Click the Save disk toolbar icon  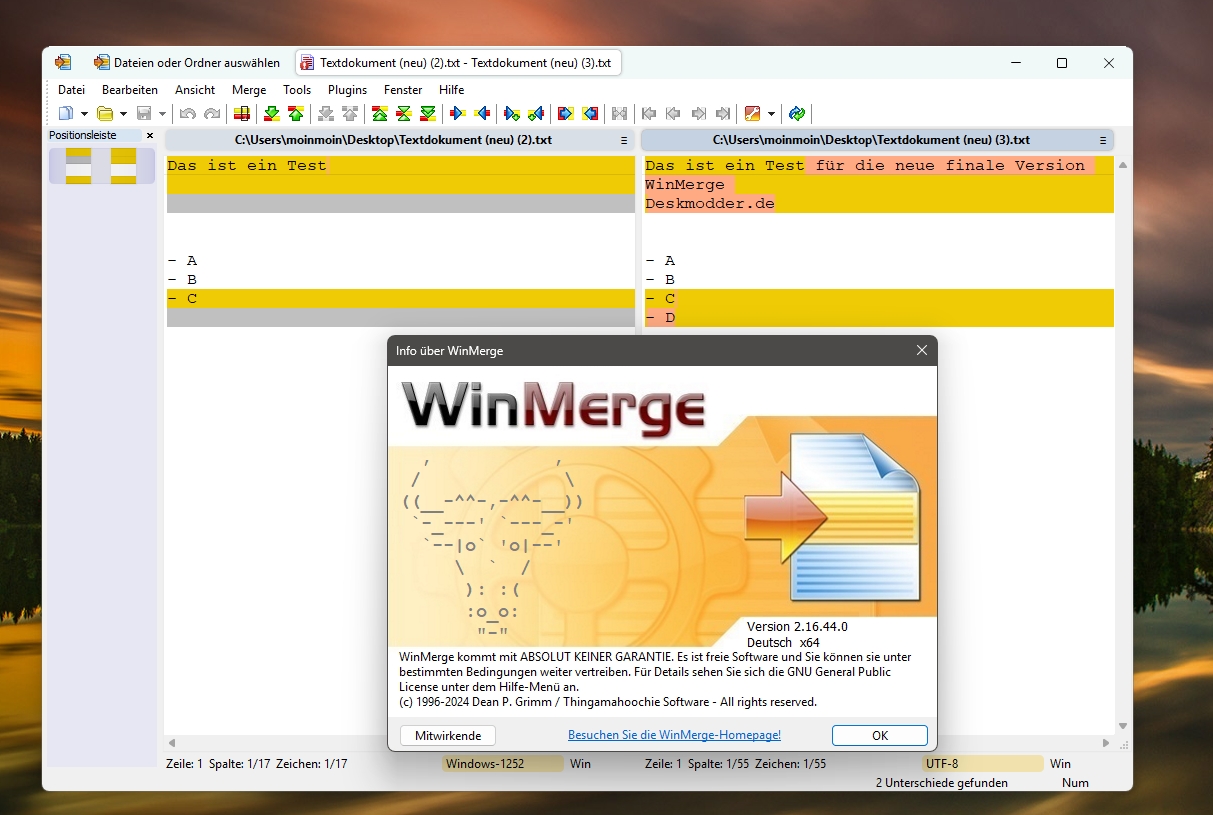[144, 114]
